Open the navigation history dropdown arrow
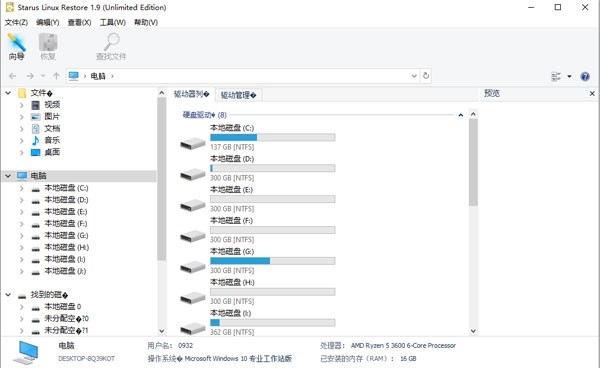The image size is (600, 368). click(x=43, y=76)
